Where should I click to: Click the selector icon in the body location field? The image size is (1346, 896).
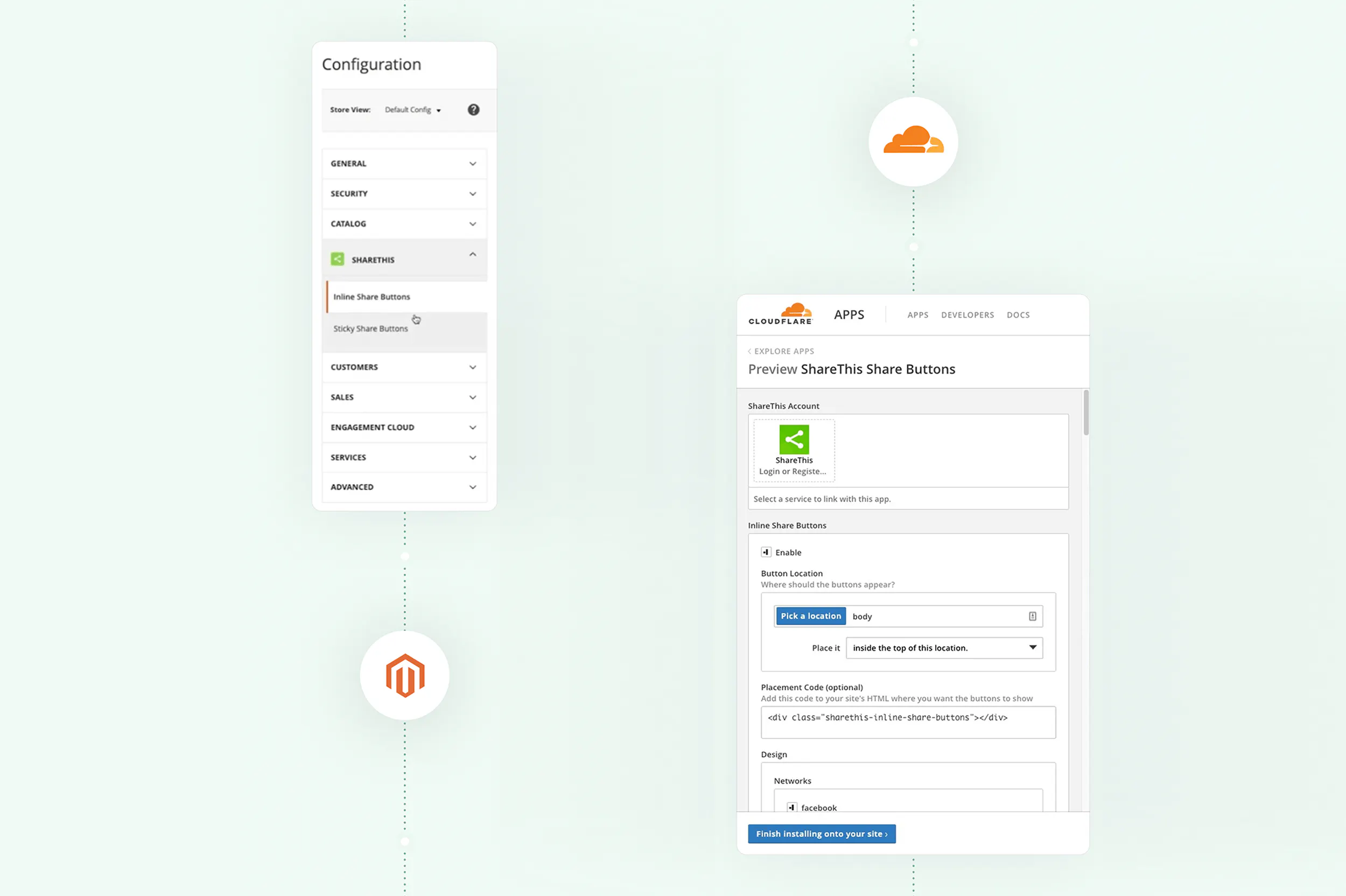tap(1032, 616)
